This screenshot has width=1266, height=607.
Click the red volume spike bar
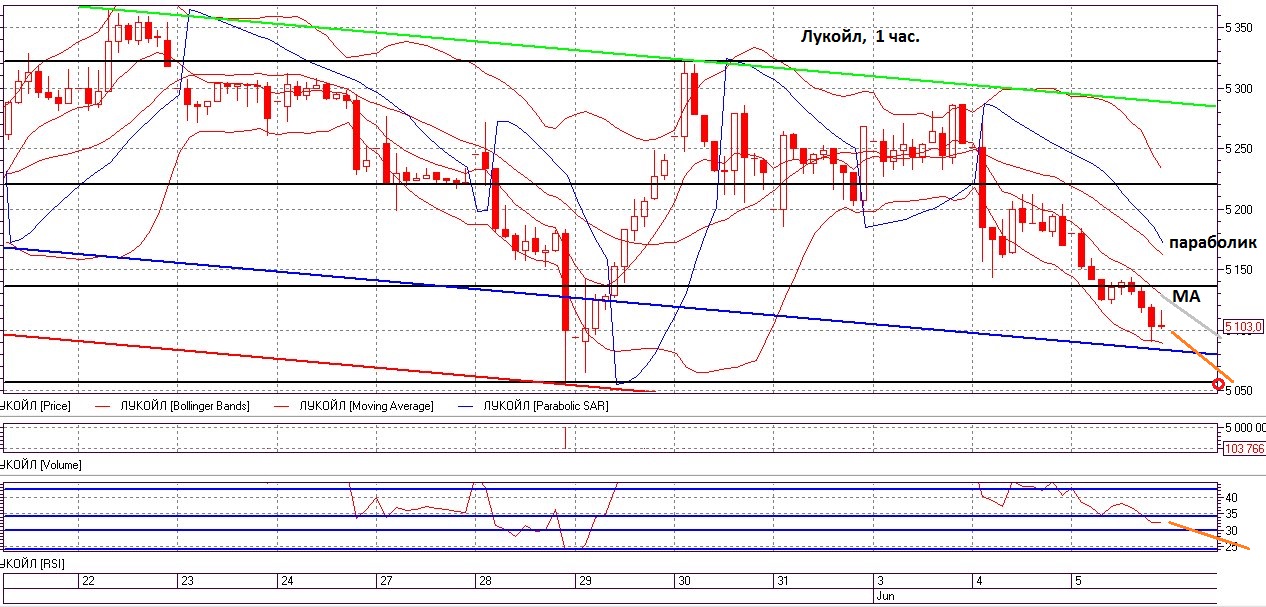tap(565, 437)
